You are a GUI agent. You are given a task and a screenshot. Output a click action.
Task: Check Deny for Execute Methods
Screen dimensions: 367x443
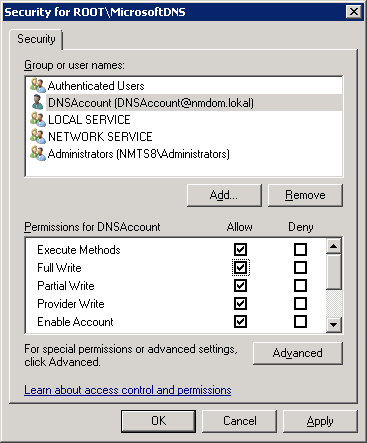pos(300,249)
